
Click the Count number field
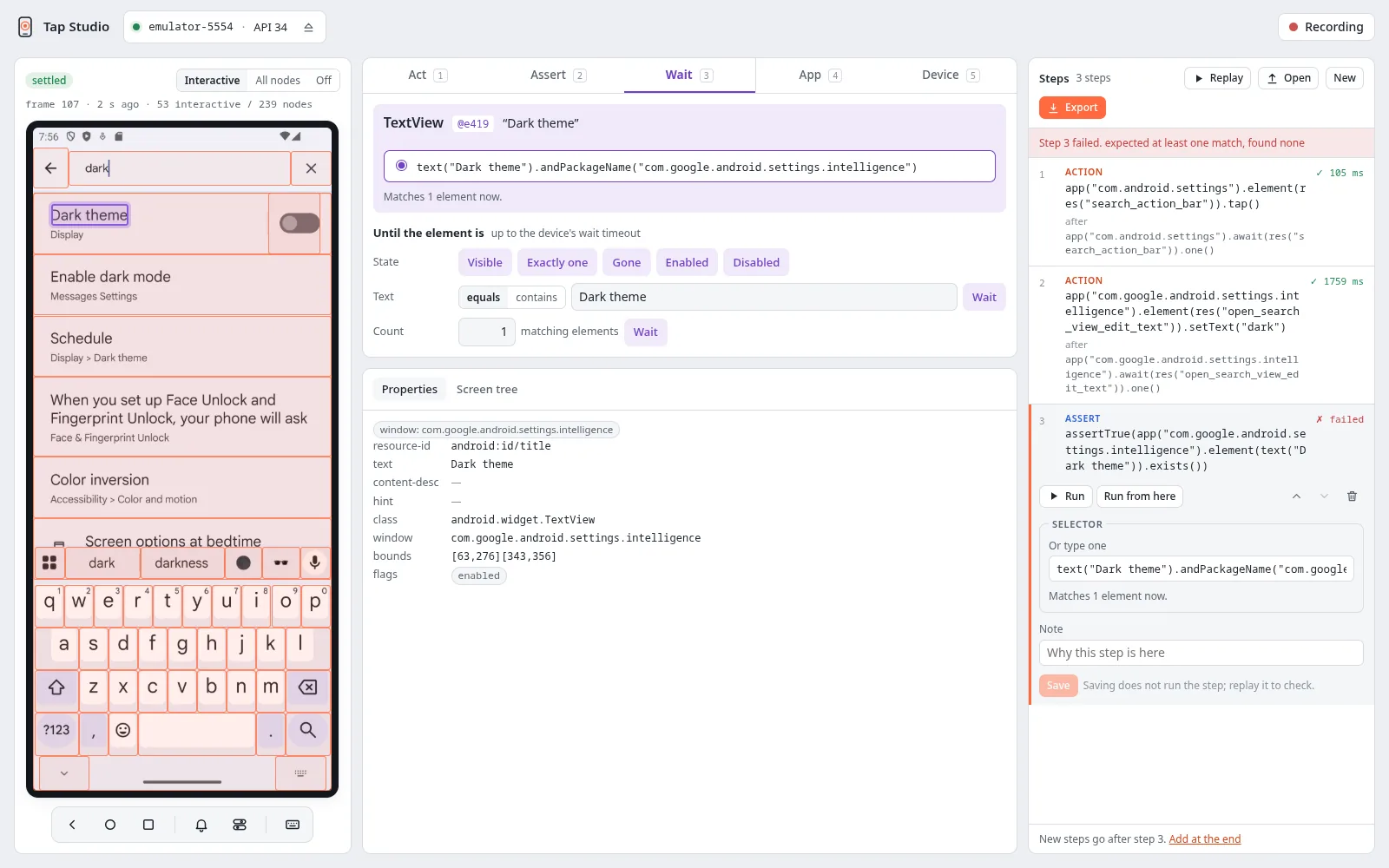click(x=487, y=332)
